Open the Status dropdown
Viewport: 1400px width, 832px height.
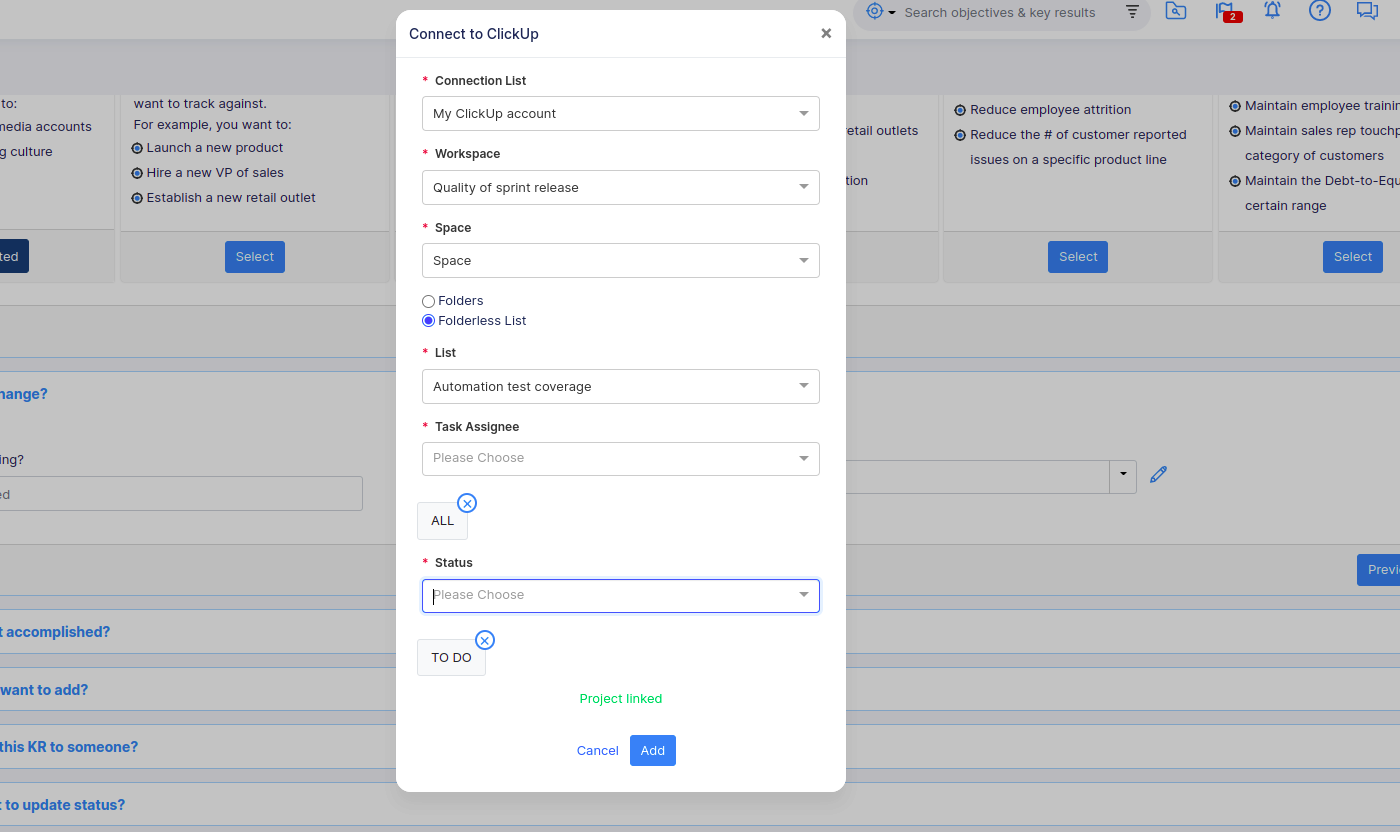click(x=621, y=595)
